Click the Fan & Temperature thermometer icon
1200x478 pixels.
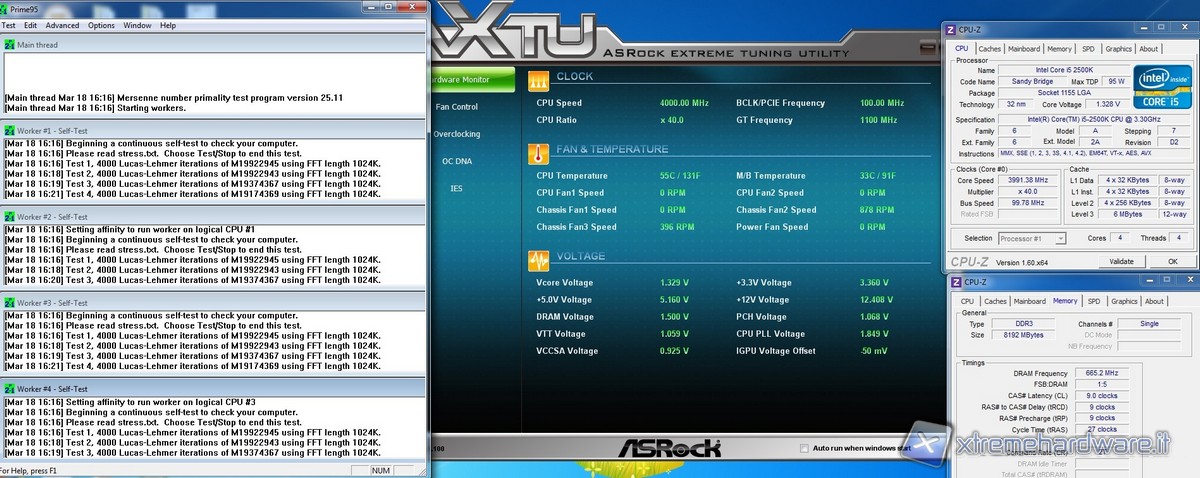coord(538,152)
